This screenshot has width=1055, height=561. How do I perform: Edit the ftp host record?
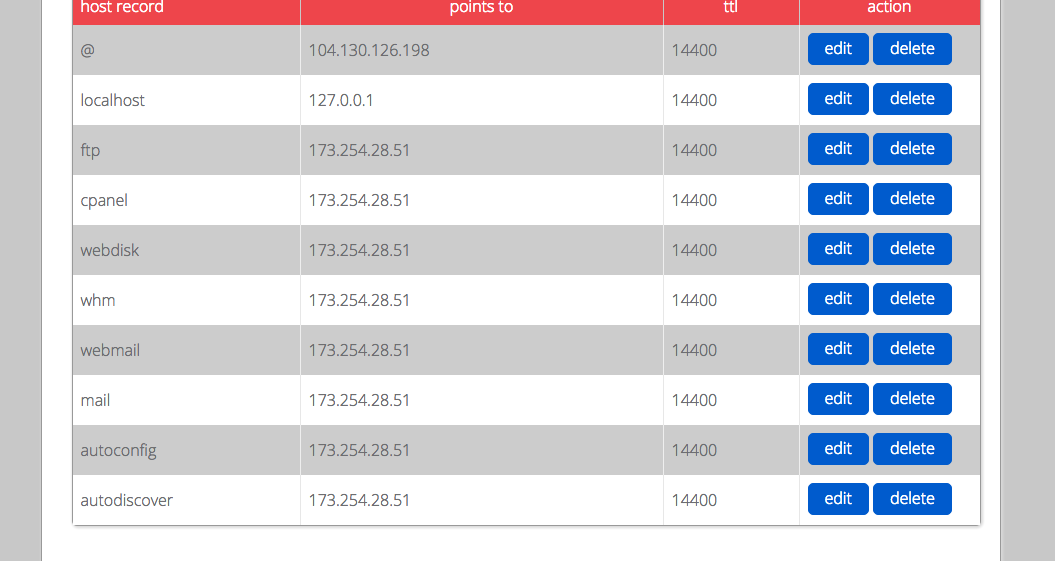pos(838,149)
